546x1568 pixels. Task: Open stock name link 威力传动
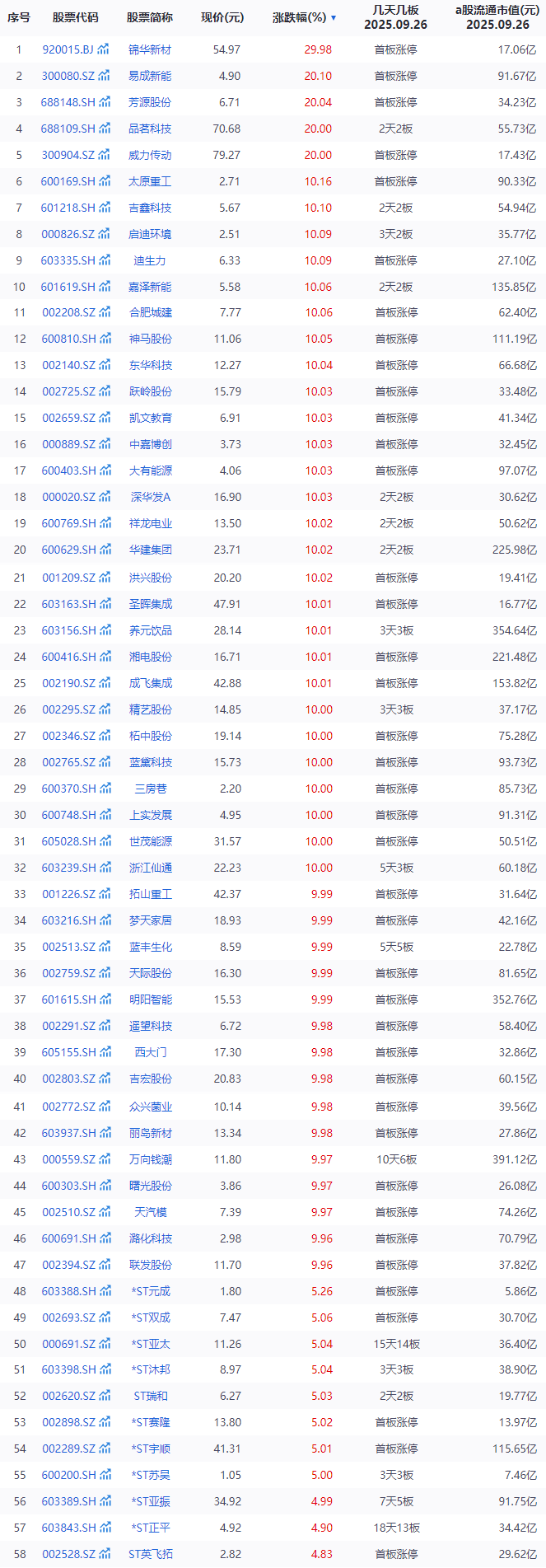point(151,155)
